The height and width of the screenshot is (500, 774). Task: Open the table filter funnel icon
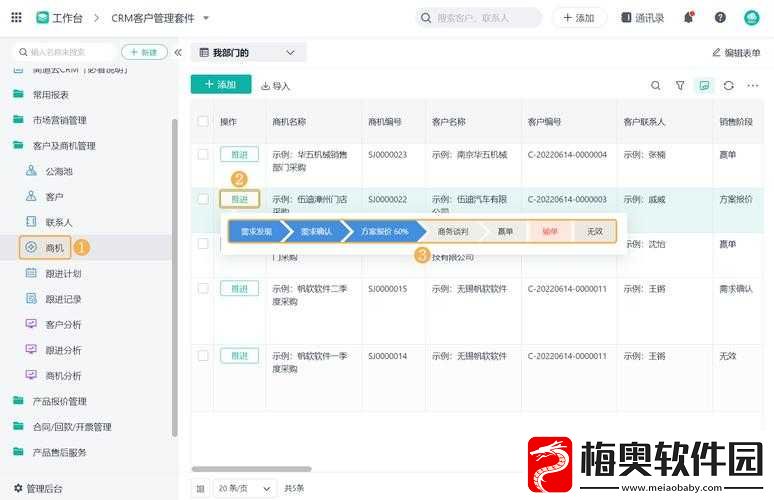point(680,85)
